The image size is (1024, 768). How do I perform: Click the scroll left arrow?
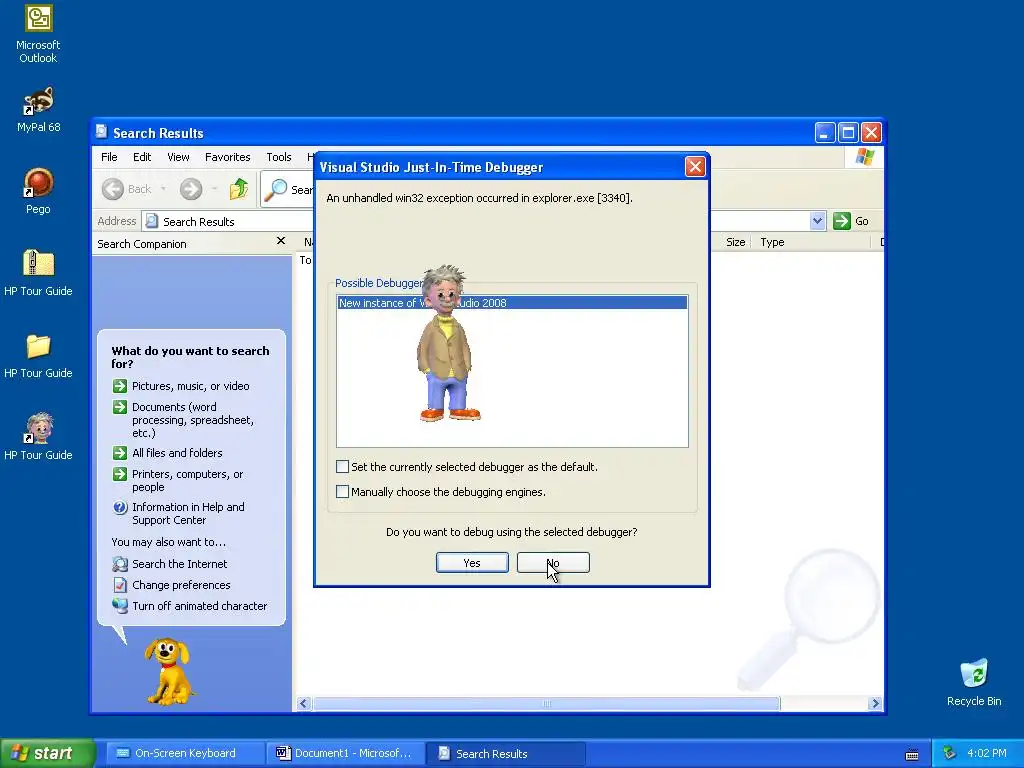303,703
